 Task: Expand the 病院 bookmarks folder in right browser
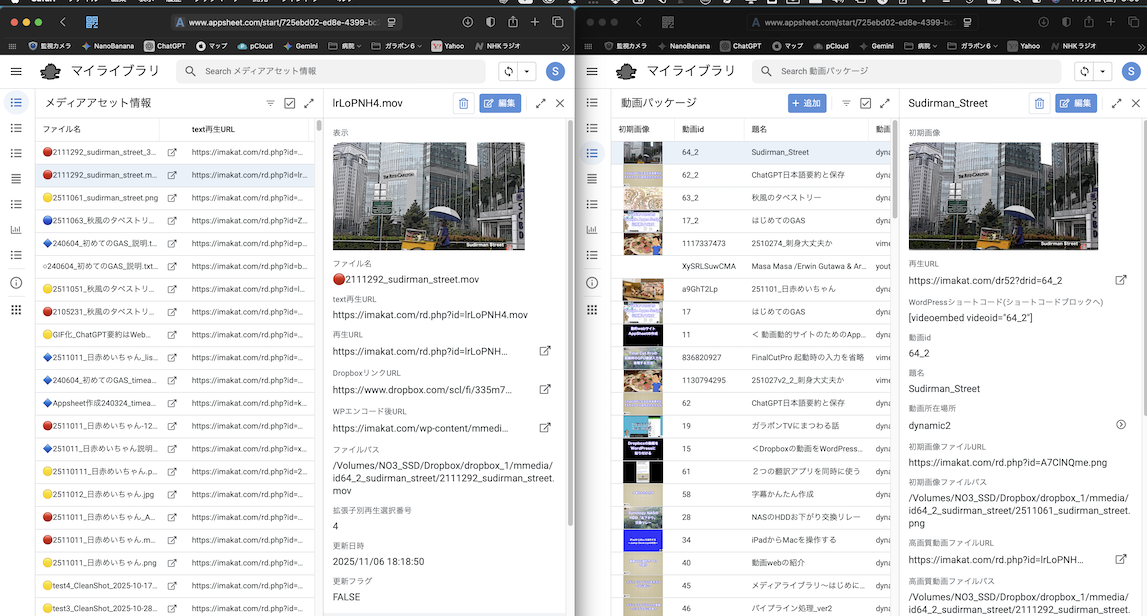pyautogui.click(x=923, y=45)
